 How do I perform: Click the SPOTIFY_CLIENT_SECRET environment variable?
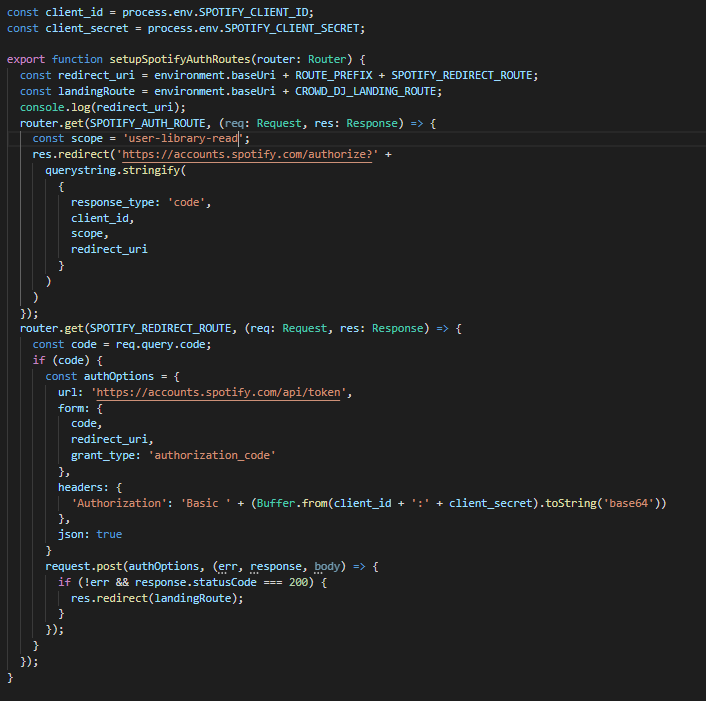(292, 29)
